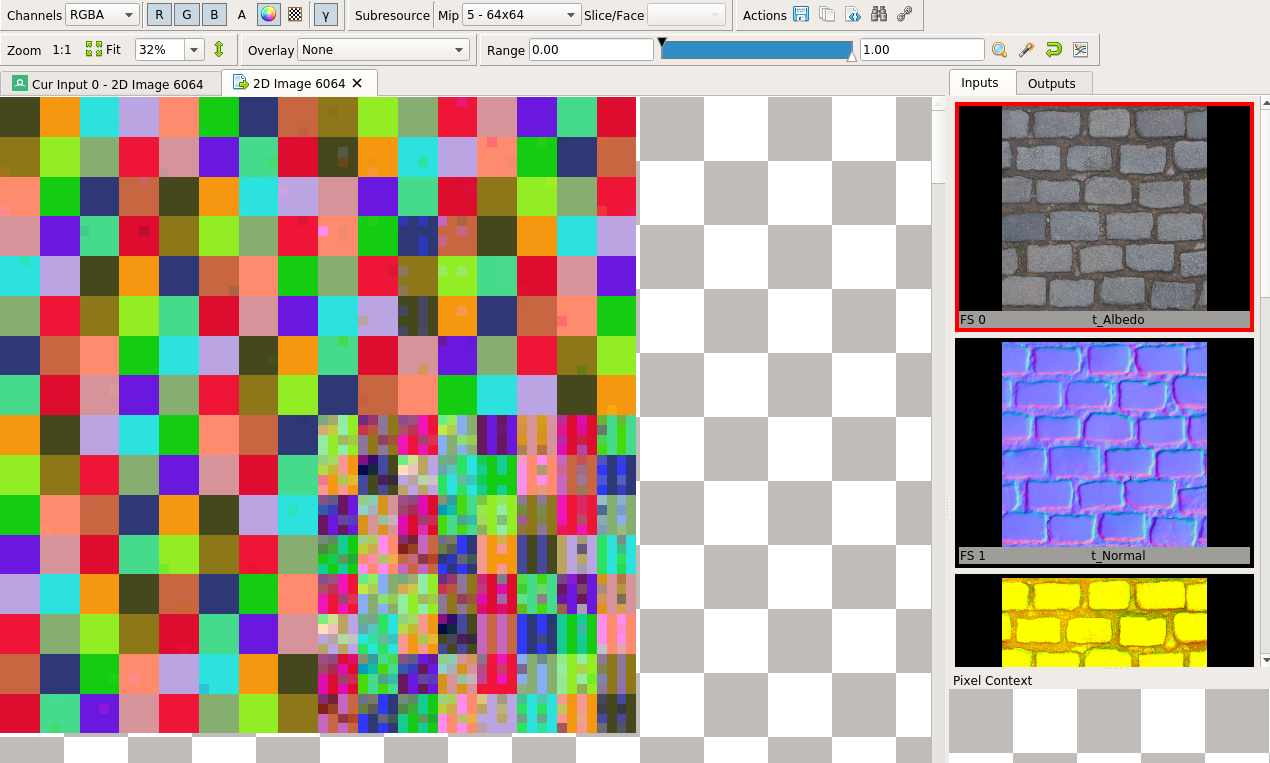Click the texture image in main viewer
1270x763 pixels.
click(x=318, y=415)
